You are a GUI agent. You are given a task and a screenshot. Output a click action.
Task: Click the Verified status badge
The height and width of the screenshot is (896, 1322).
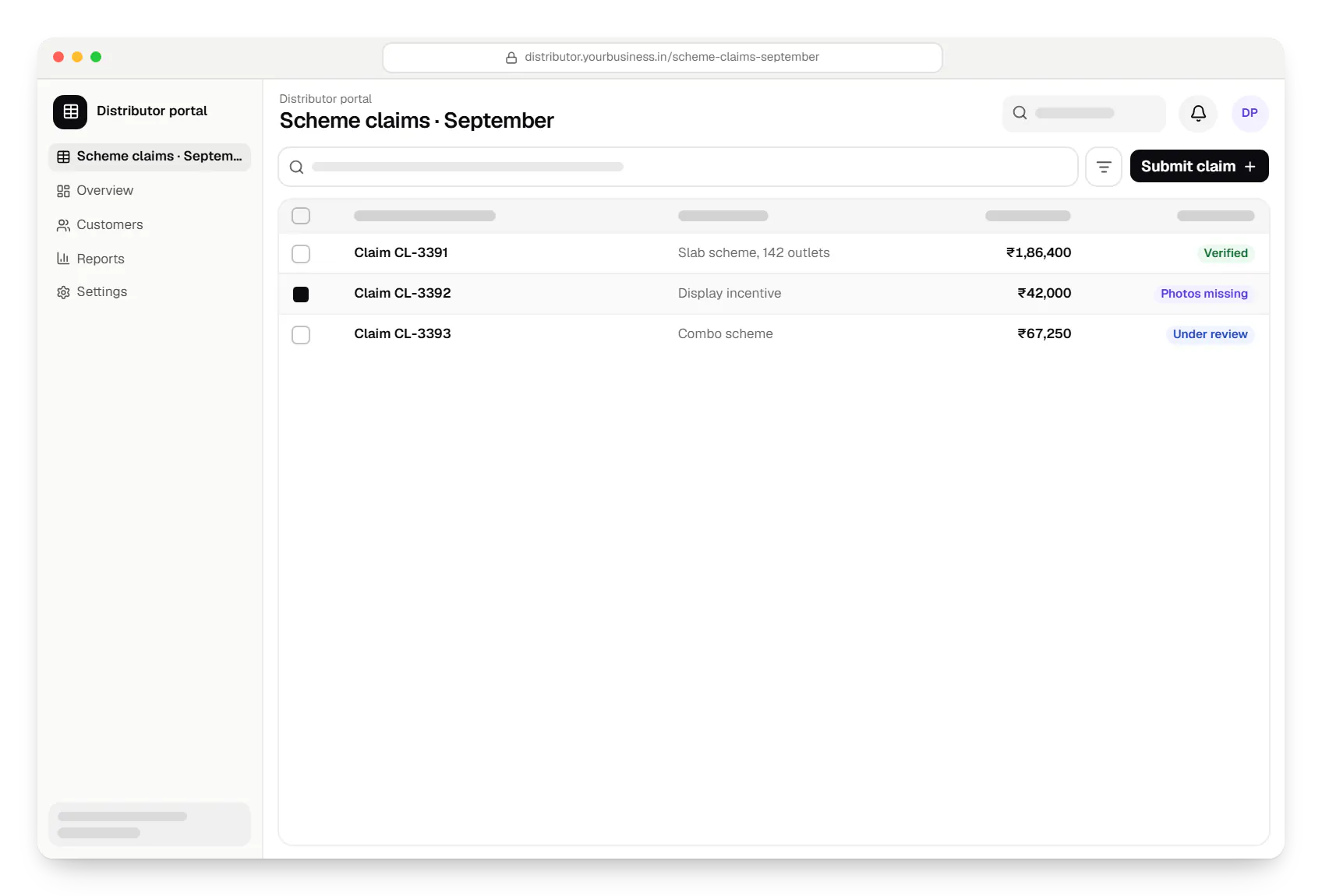(1225, 253)
